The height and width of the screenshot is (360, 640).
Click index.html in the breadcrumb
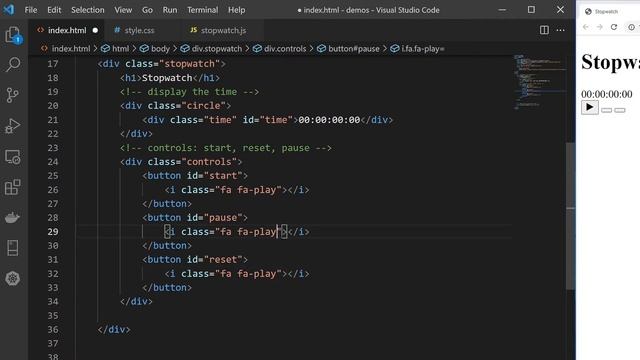pyautogui.click(x=71, y=49)
